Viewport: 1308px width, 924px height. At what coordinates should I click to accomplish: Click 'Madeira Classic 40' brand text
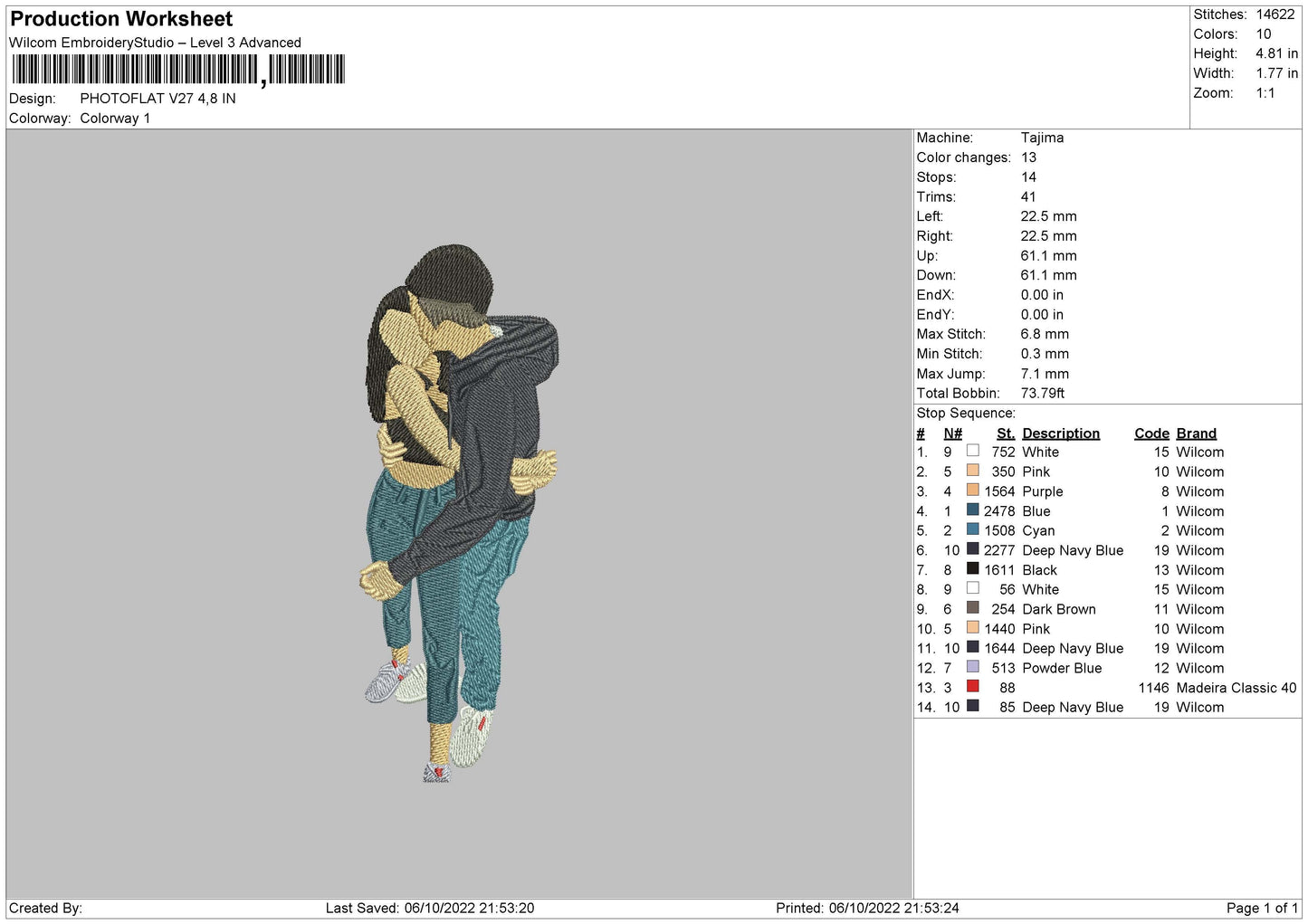point(1236,688)
